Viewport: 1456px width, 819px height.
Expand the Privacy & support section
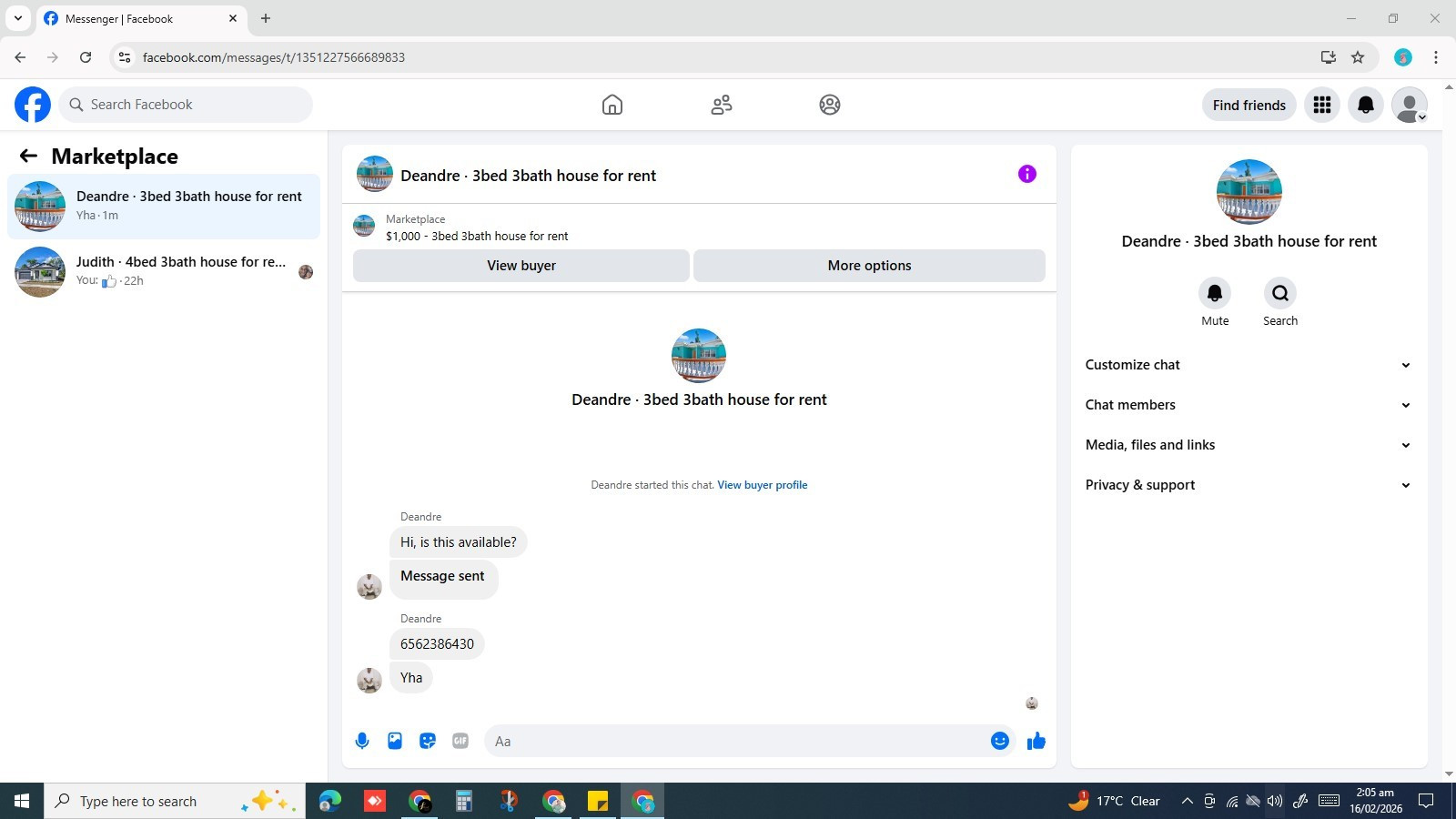(1249, 485)
